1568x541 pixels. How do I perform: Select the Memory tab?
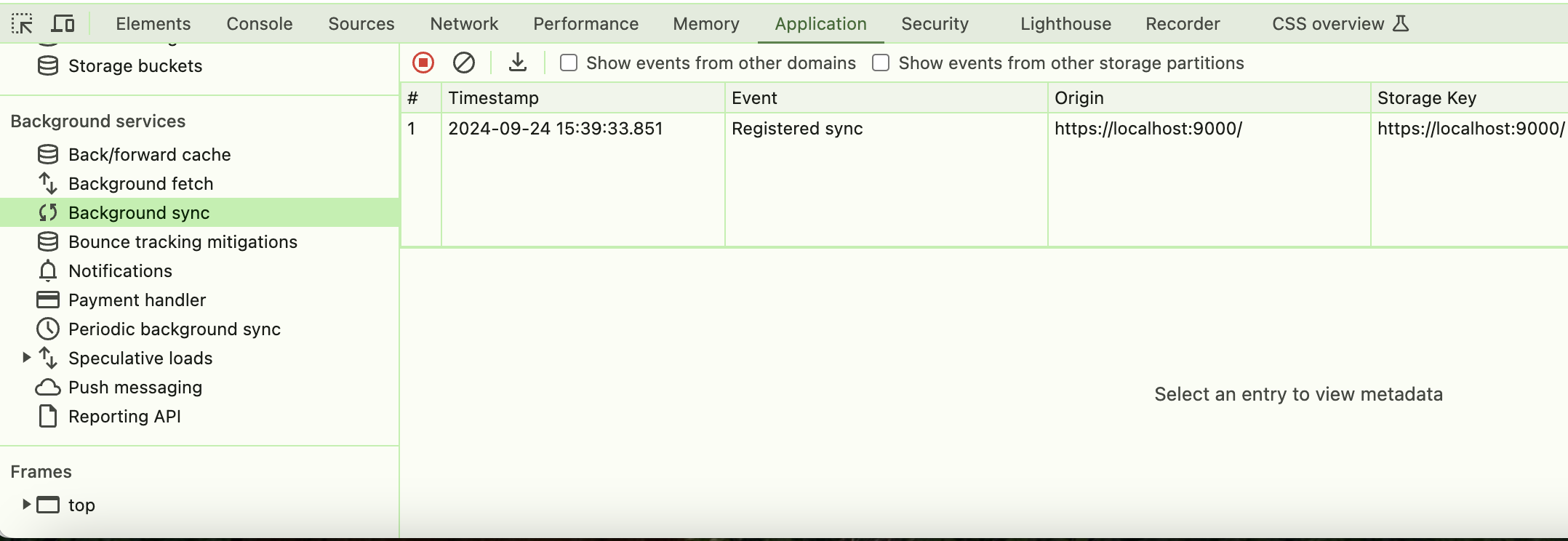[x=706, y=24]
